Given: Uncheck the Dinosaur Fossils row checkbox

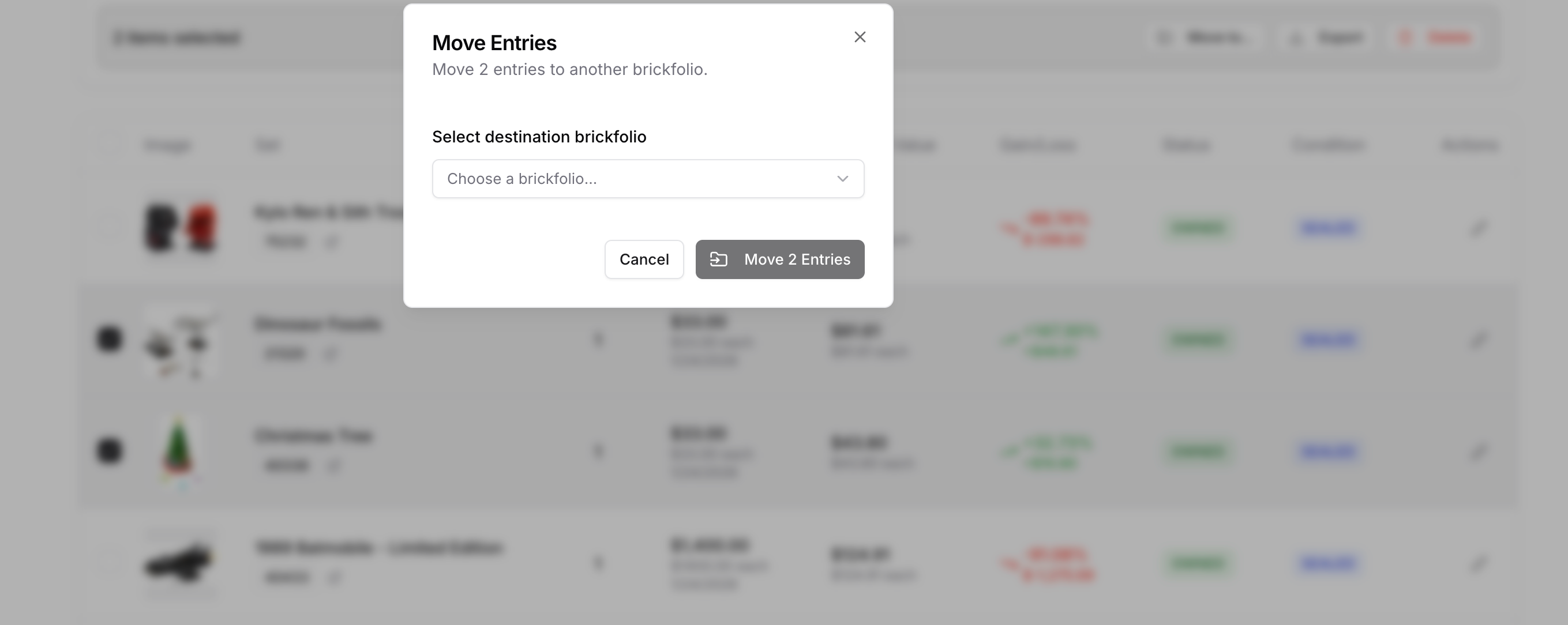Looking at the screenshot, I should 110,338.
